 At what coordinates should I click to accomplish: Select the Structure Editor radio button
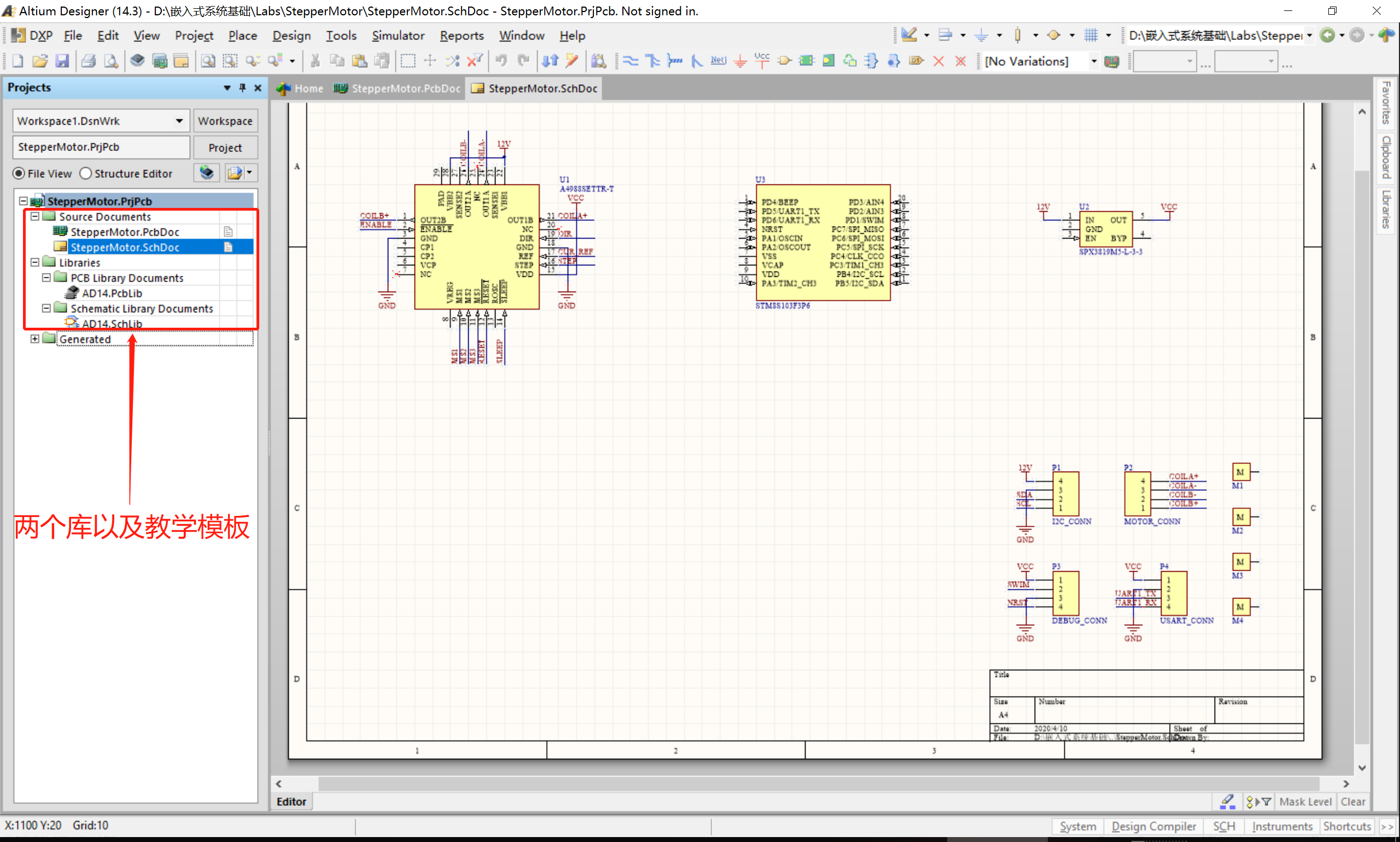[x=86, y=173]
